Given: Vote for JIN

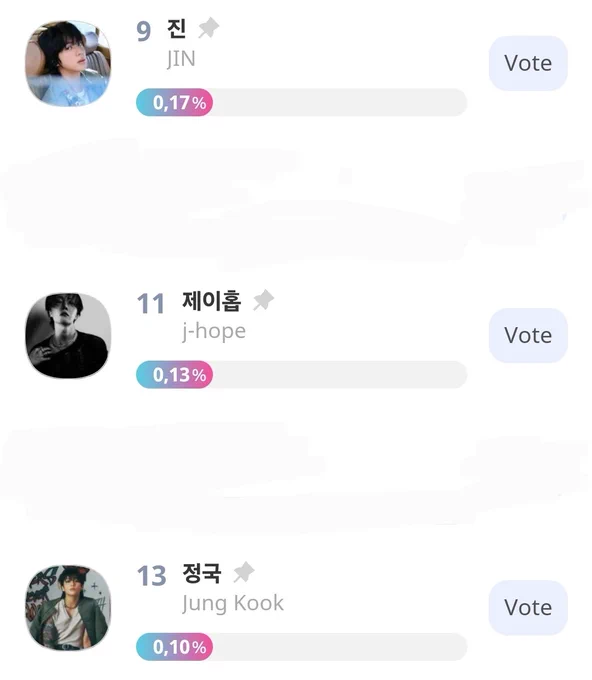Looking at the screenshot, I should [528, 63].
